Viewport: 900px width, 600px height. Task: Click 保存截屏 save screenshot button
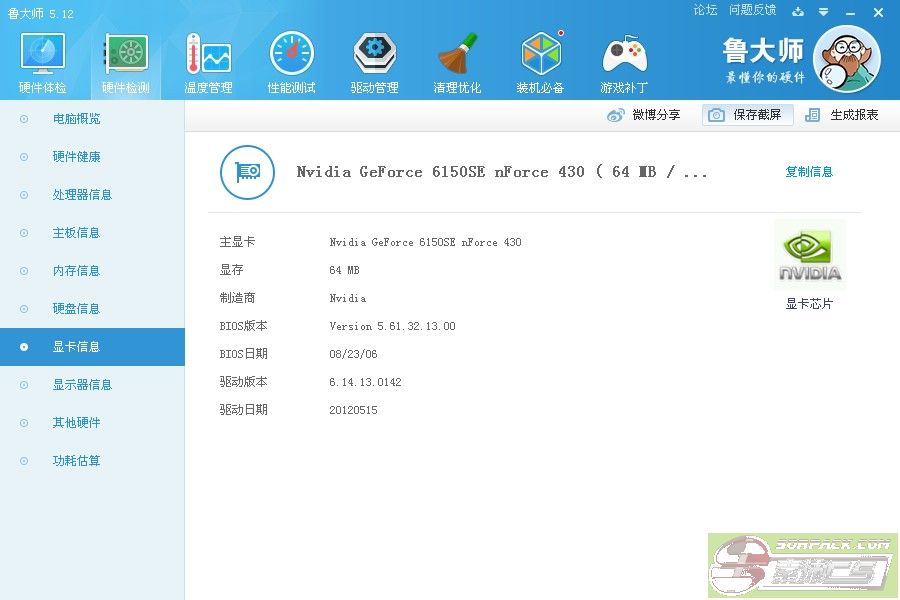pyautogui.click(x=747, y=115)
